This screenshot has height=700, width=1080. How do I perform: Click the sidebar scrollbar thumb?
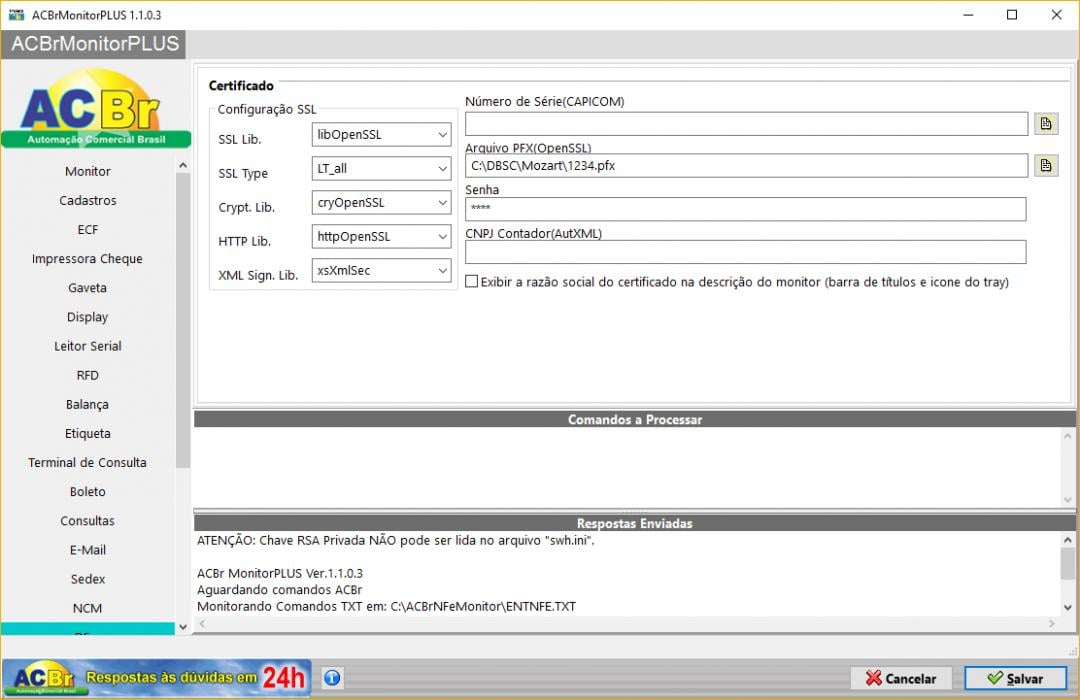pos(183,320)
